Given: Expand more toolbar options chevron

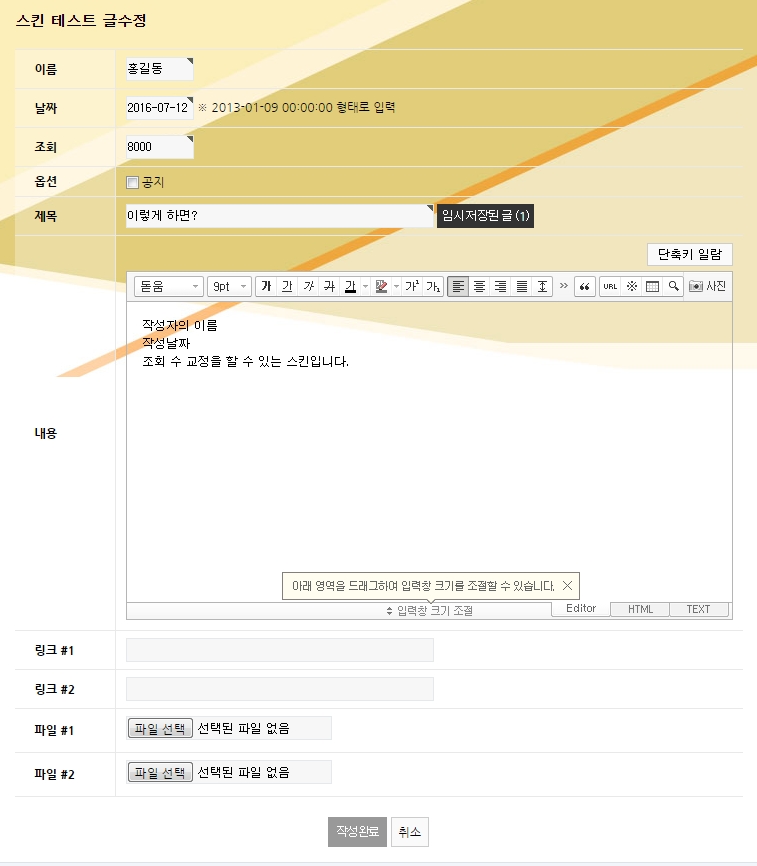Looking at the screenshot, I should [x=563, y=286].
